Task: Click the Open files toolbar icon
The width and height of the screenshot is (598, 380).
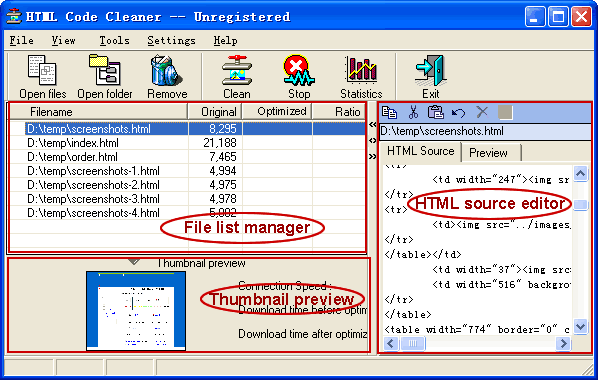Action: 42,70
